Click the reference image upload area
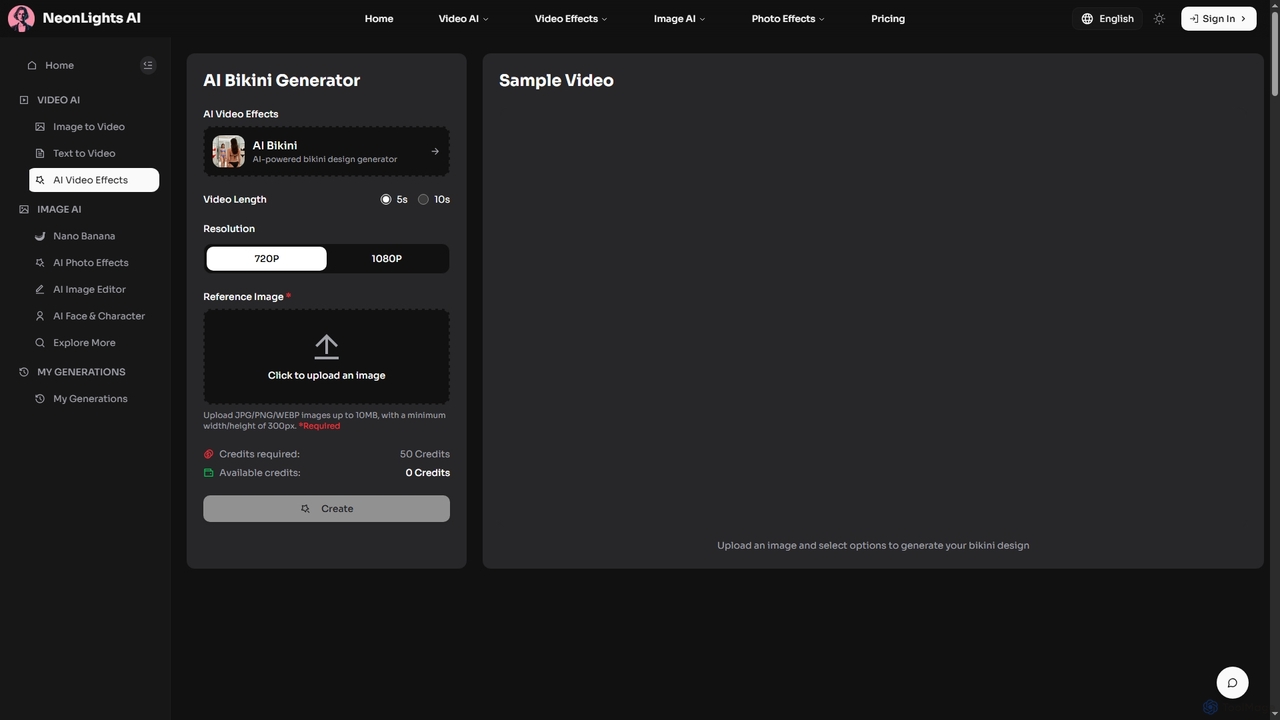The image size is (1280, 720). pos(326,357)
